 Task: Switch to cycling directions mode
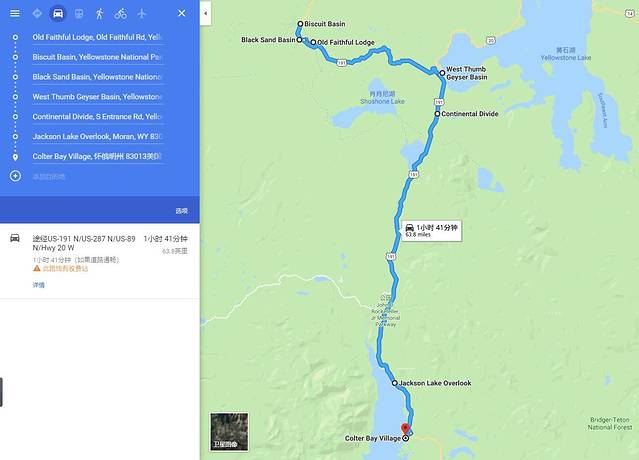pyautogui.click(x=121, y=13)
